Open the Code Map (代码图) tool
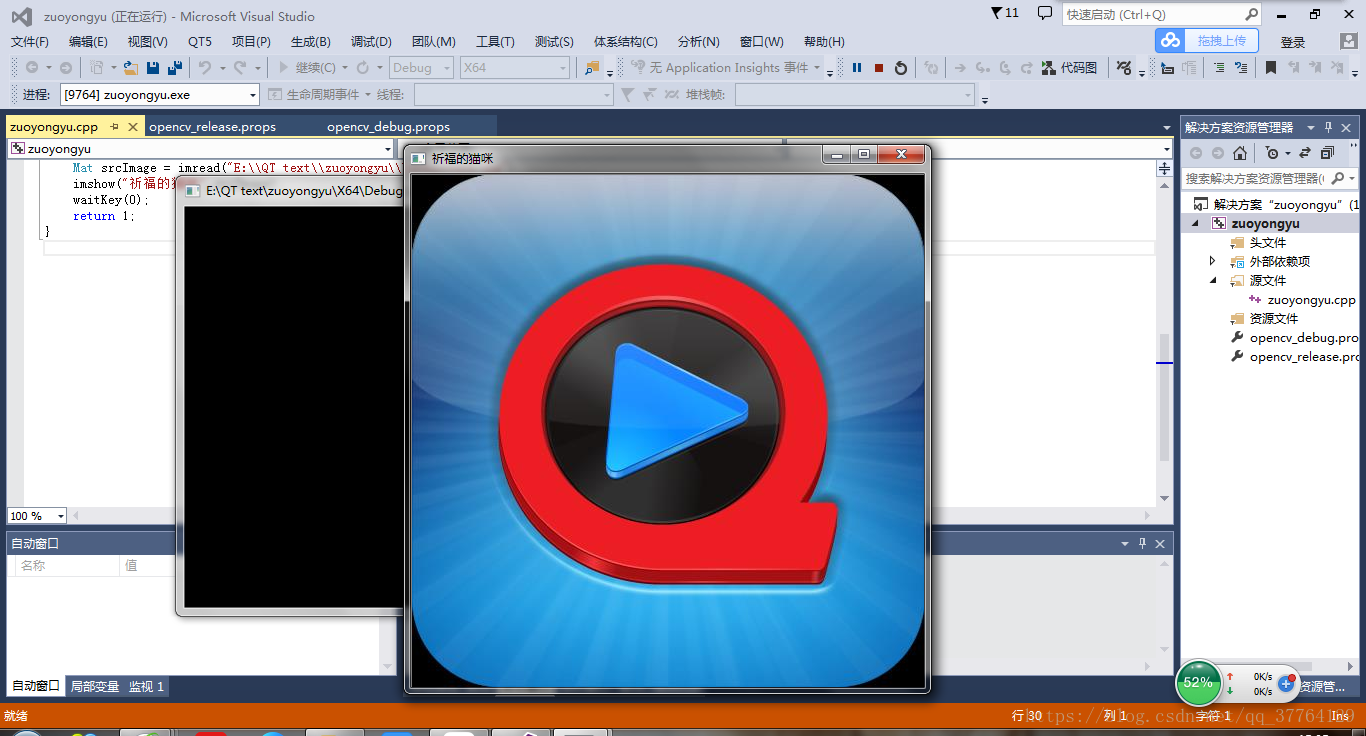 click(x=1069, y=68)
